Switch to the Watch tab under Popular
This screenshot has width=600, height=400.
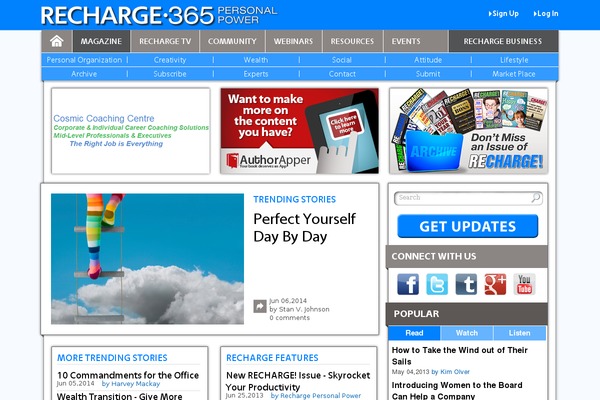tap(467, 333)
